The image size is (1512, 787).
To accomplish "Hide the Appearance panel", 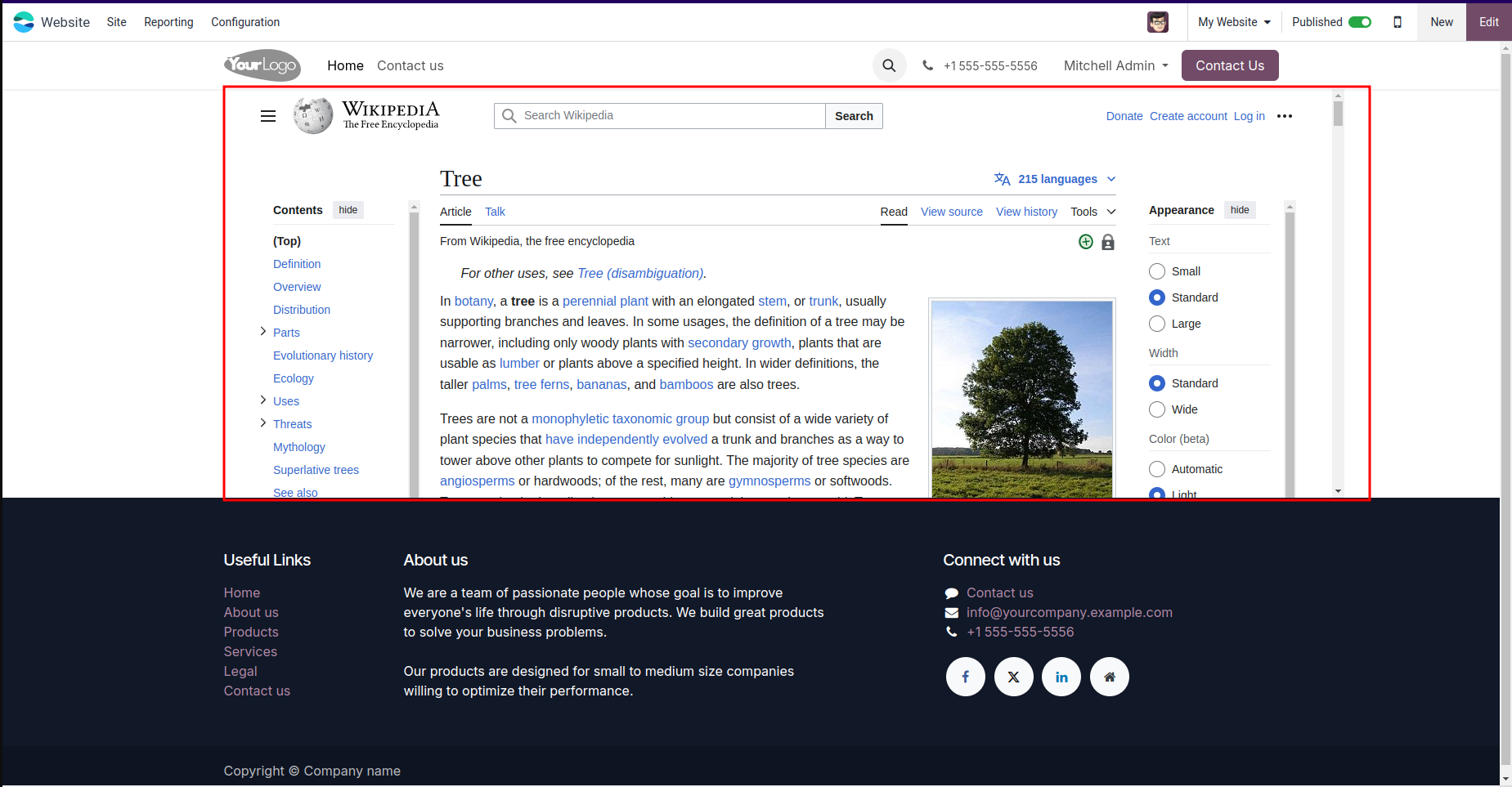I will (x=1240, y=210).
